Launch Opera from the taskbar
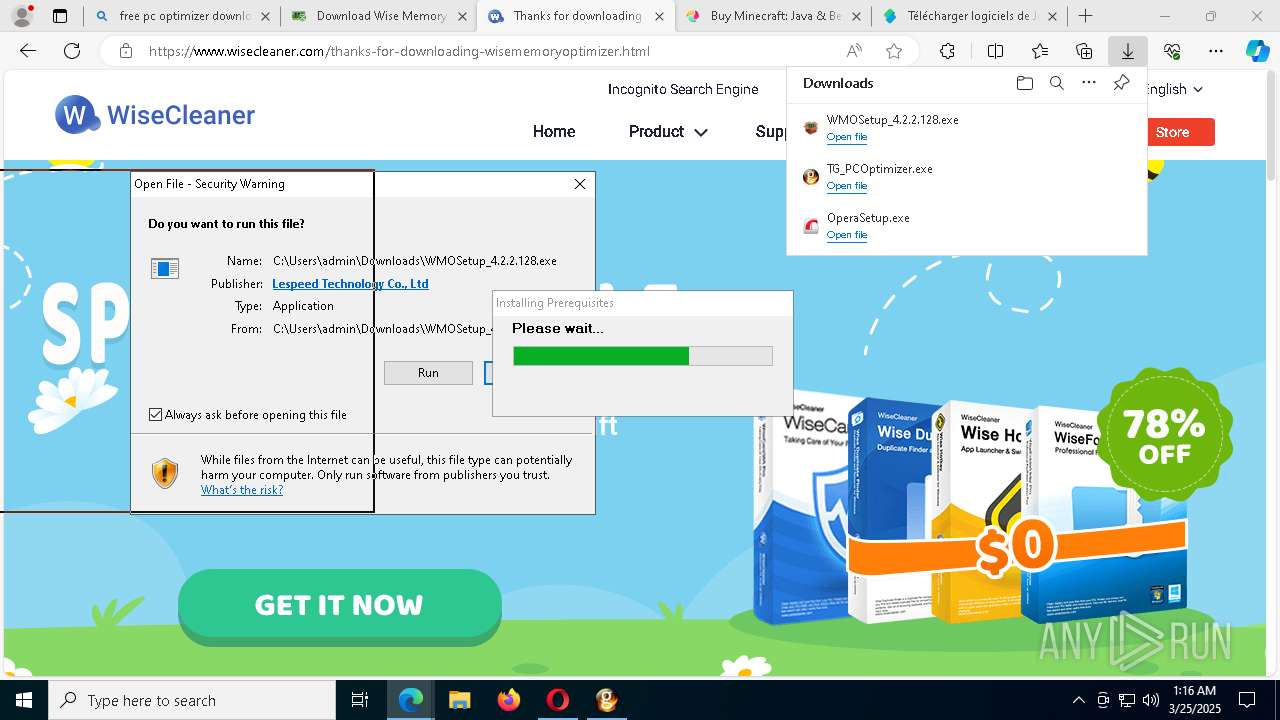The height and width of the screenshot is (720, 1280). coord(557,700)
